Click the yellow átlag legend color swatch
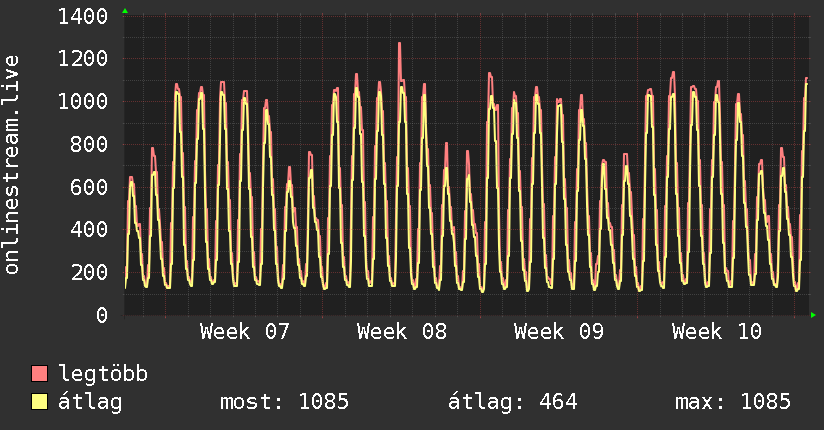The width and height of the screenshot is (824, 430). tap(39, 402)
